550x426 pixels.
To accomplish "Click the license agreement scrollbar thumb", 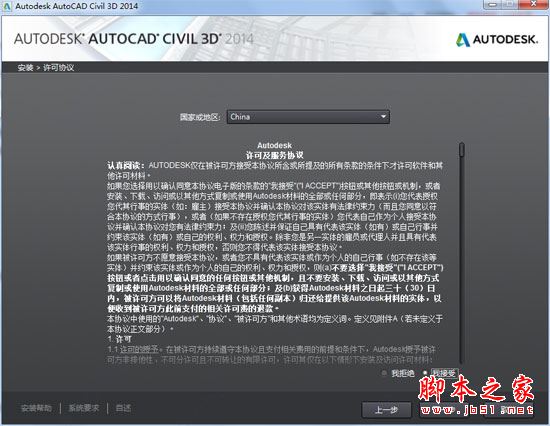I will coord(462,149).
